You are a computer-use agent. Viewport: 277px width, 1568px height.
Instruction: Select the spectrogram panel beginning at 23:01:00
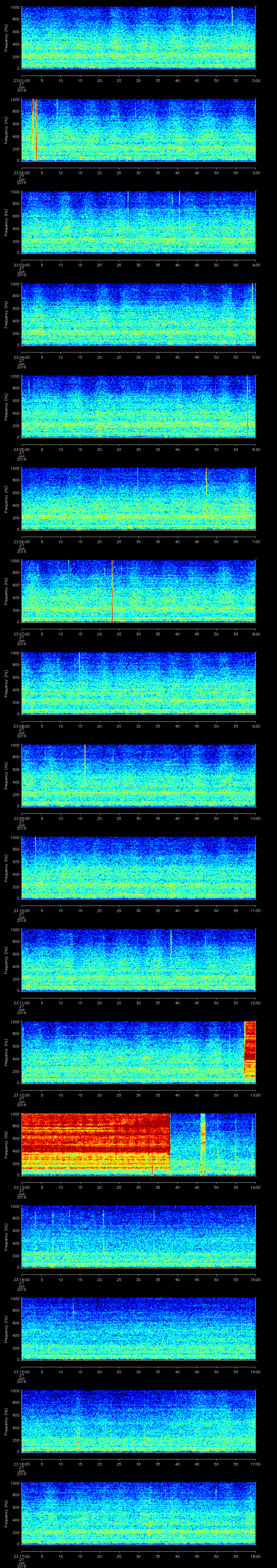(138, 38)
